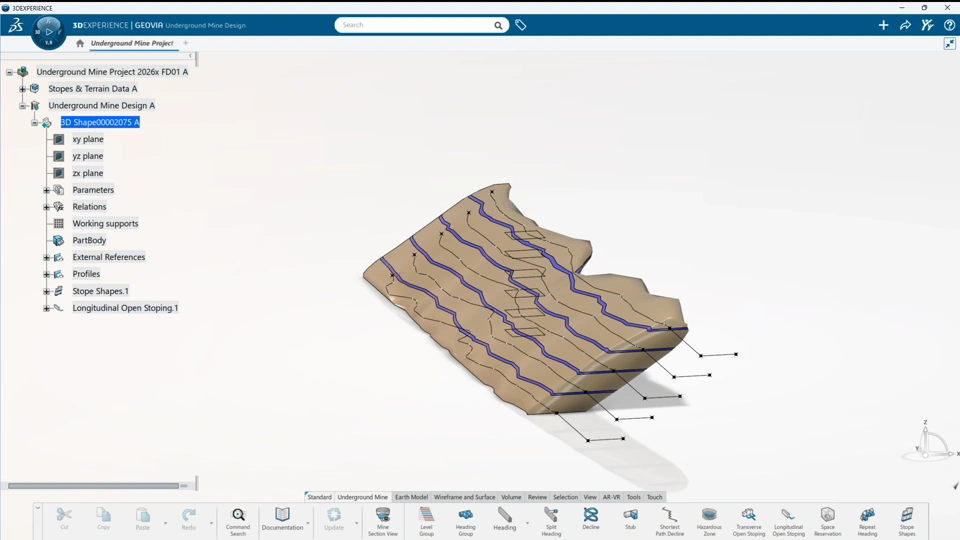This screenshot has width=960, height=540.
Task: Click the Share arrow icon
Action: click(x=905, y=25)
